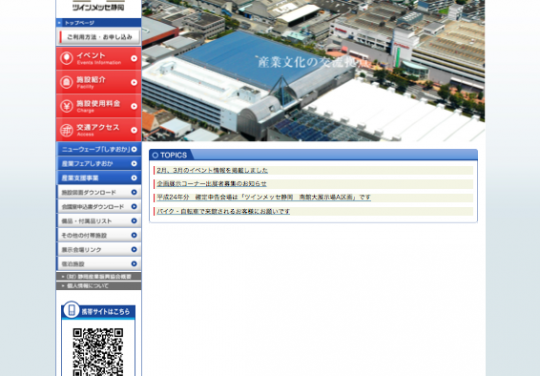Click the balloon icon beside イベント
This screenshot has width=540, height=376.
coord(66,58)
